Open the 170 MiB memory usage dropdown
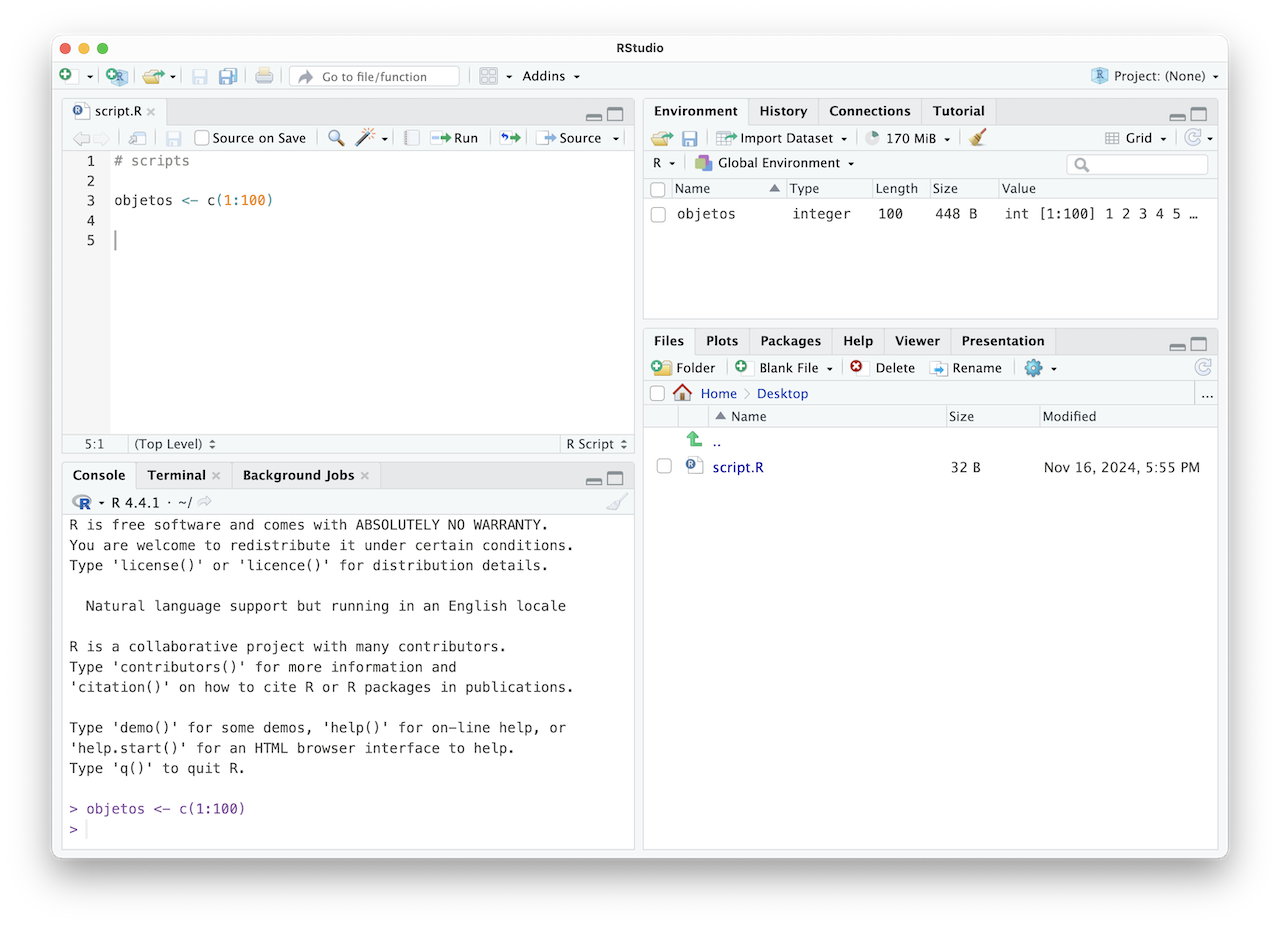The height and width of the screenshot is (927, 1280). click(907, 138)
